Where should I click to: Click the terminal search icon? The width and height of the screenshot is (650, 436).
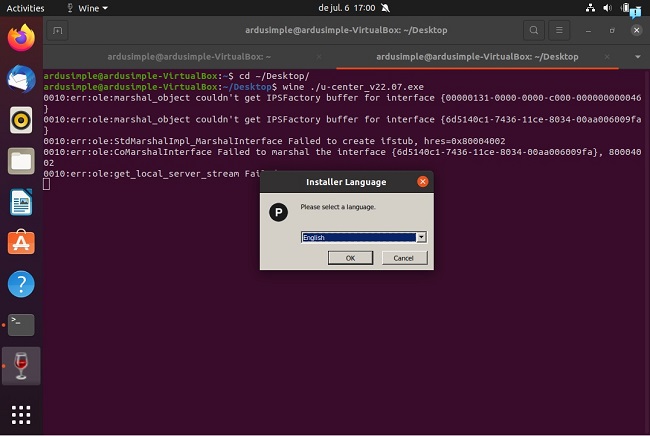point(535,31)
